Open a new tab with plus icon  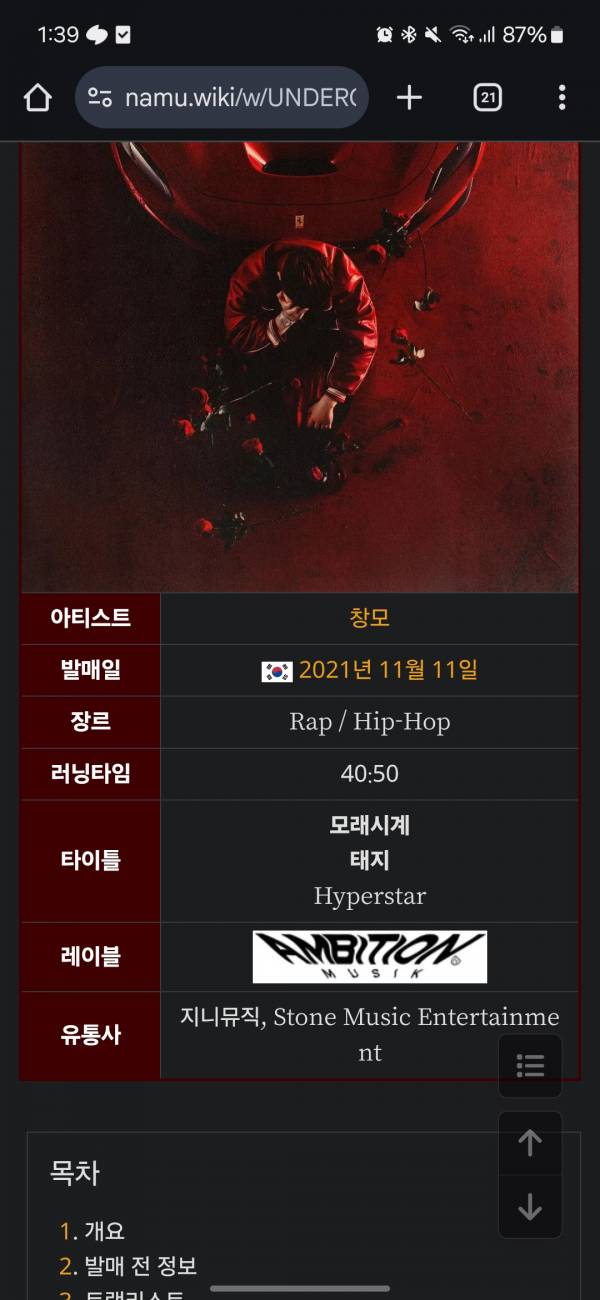coord(409,97)
